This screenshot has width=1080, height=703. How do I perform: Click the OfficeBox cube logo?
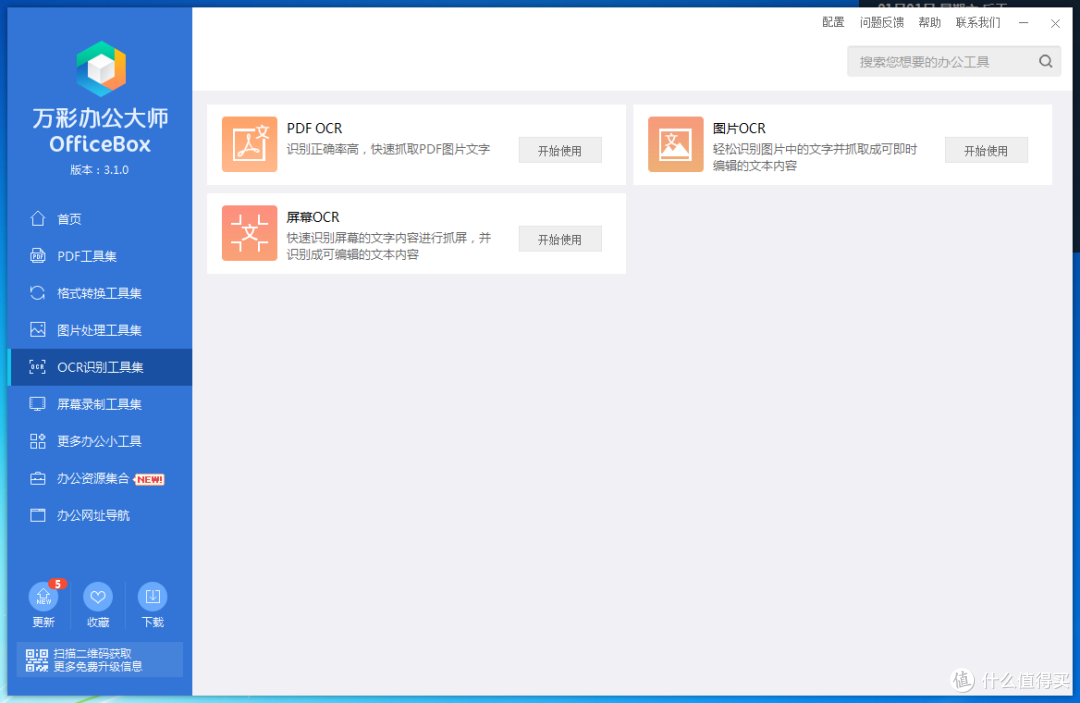pos(99,69)
